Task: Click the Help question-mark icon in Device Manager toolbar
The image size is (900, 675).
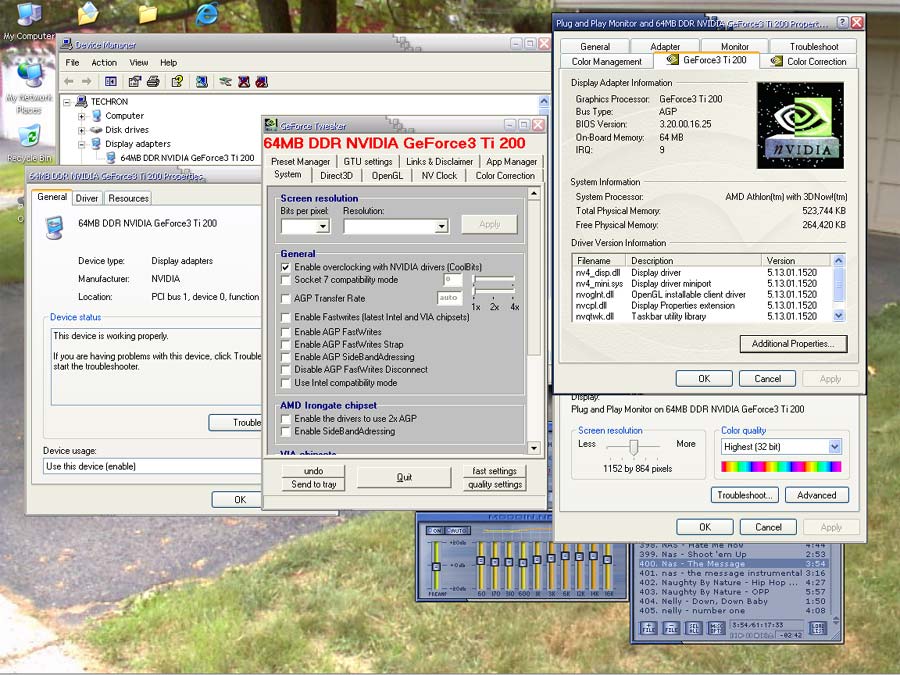Action: click(177, 82)
